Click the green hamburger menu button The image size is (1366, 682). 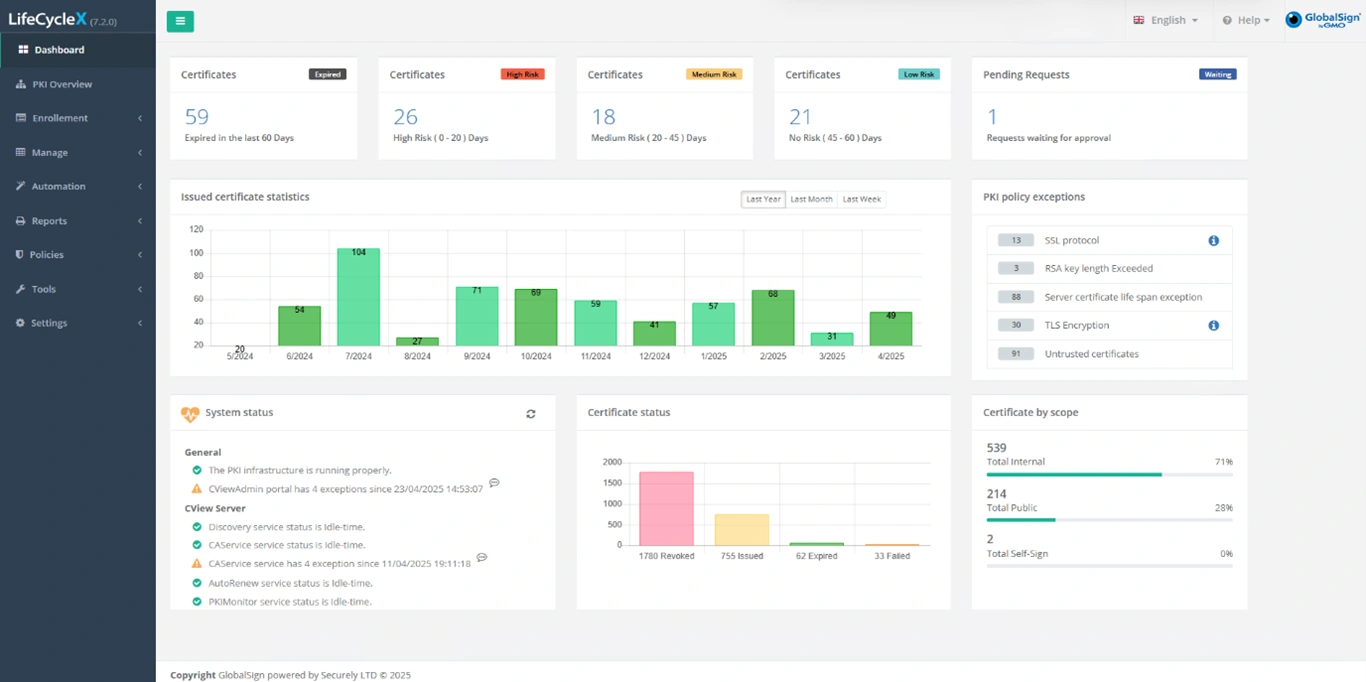180,21
